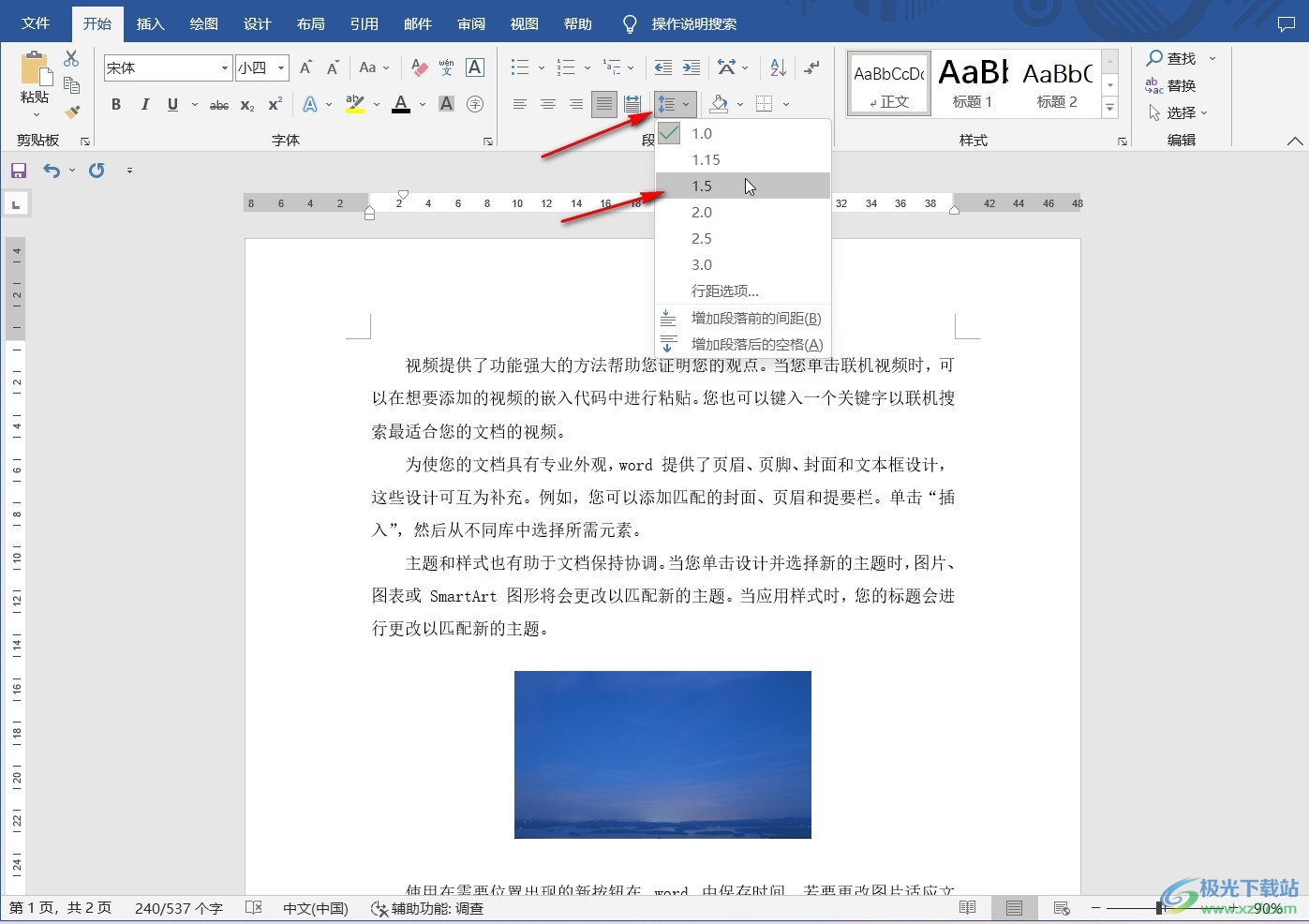Screen dimensions: 1309x924
Task: Expand the styles gallery more arrow
Action: tap(1110, 109)
